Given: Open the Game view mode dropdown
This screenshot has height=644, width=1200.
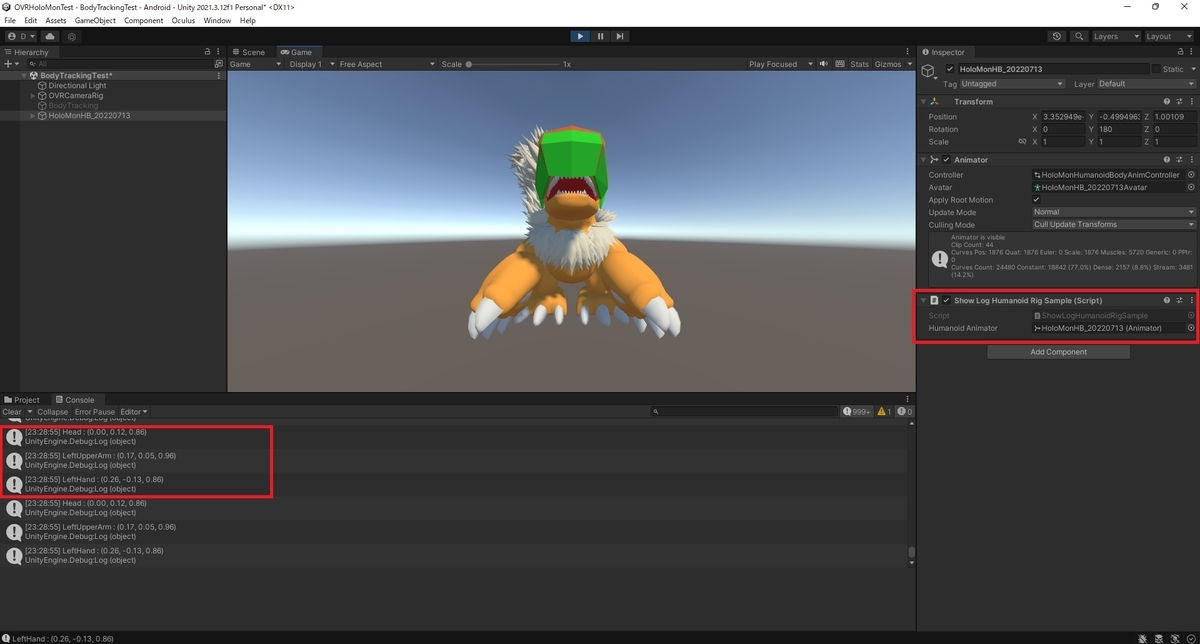Looking at the screenshot, I should point(256,64).
